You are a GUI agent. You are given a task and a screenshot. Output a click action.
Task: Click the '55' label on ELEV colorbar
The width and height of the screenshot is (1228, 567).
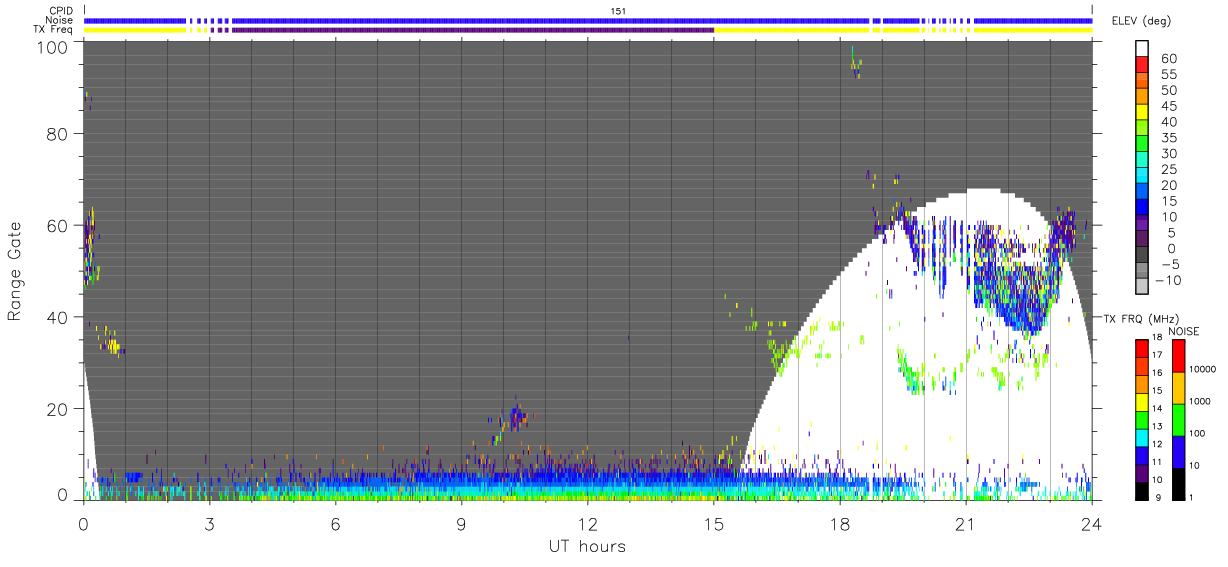[x=1167, y=75]
